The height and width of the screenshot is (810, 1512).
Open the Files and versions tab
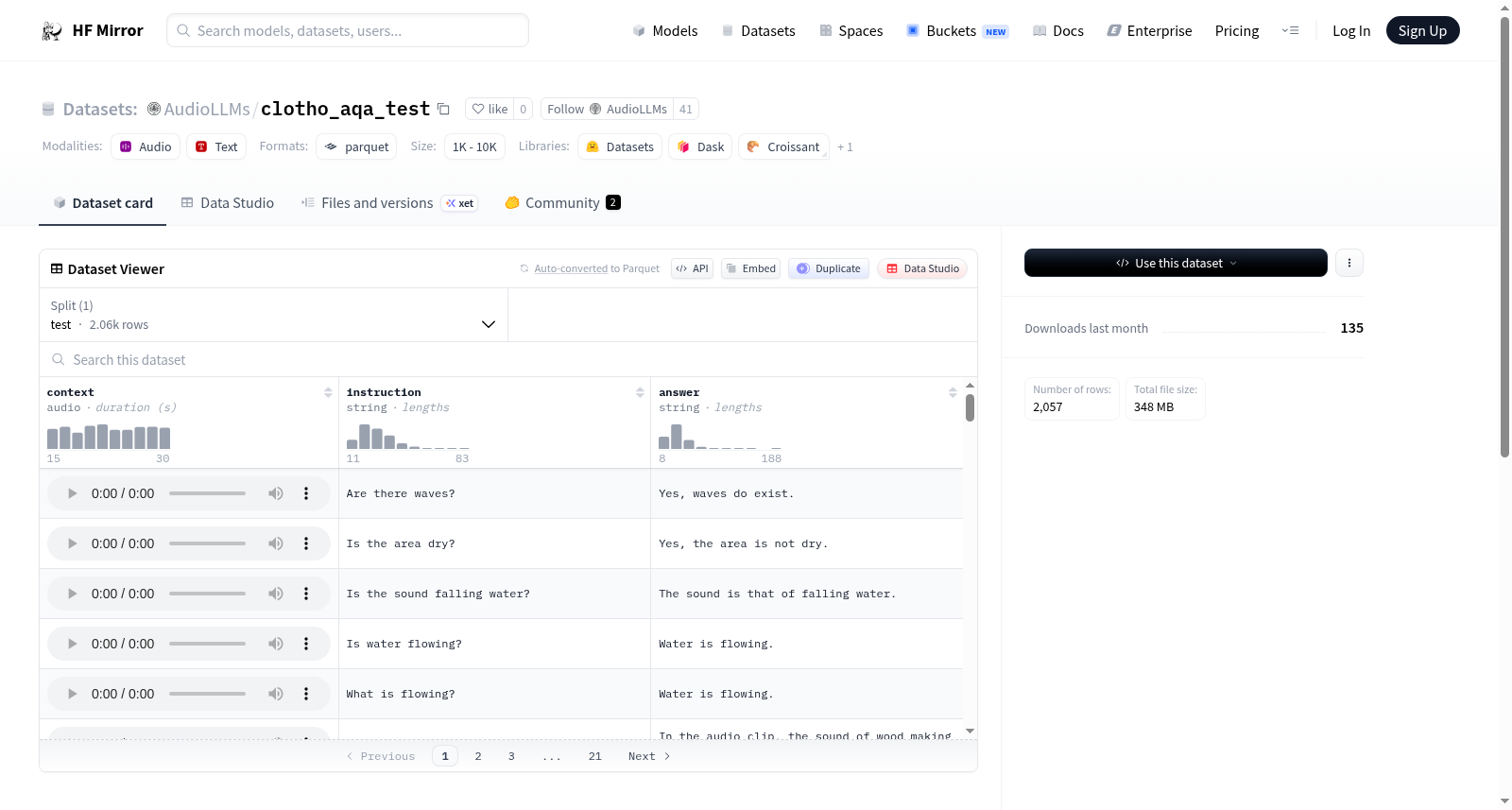click(389, 202)
